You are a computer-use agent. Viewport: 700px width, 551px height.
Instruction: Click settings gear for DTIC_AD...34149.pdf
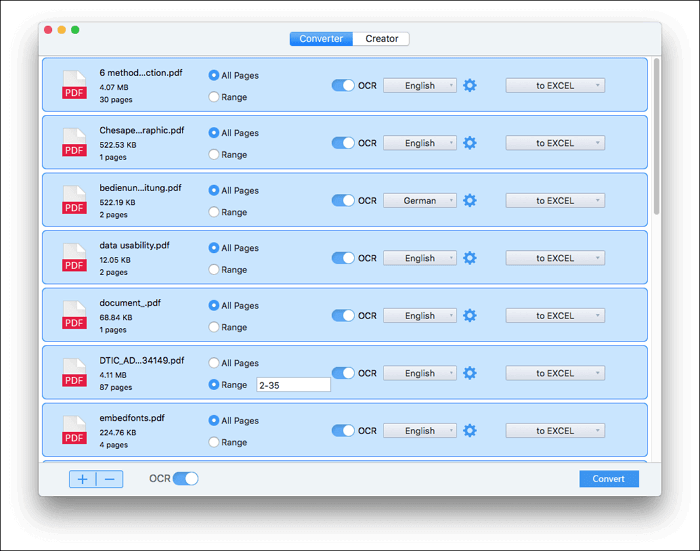pyautogui.click(x=470, y=373)
